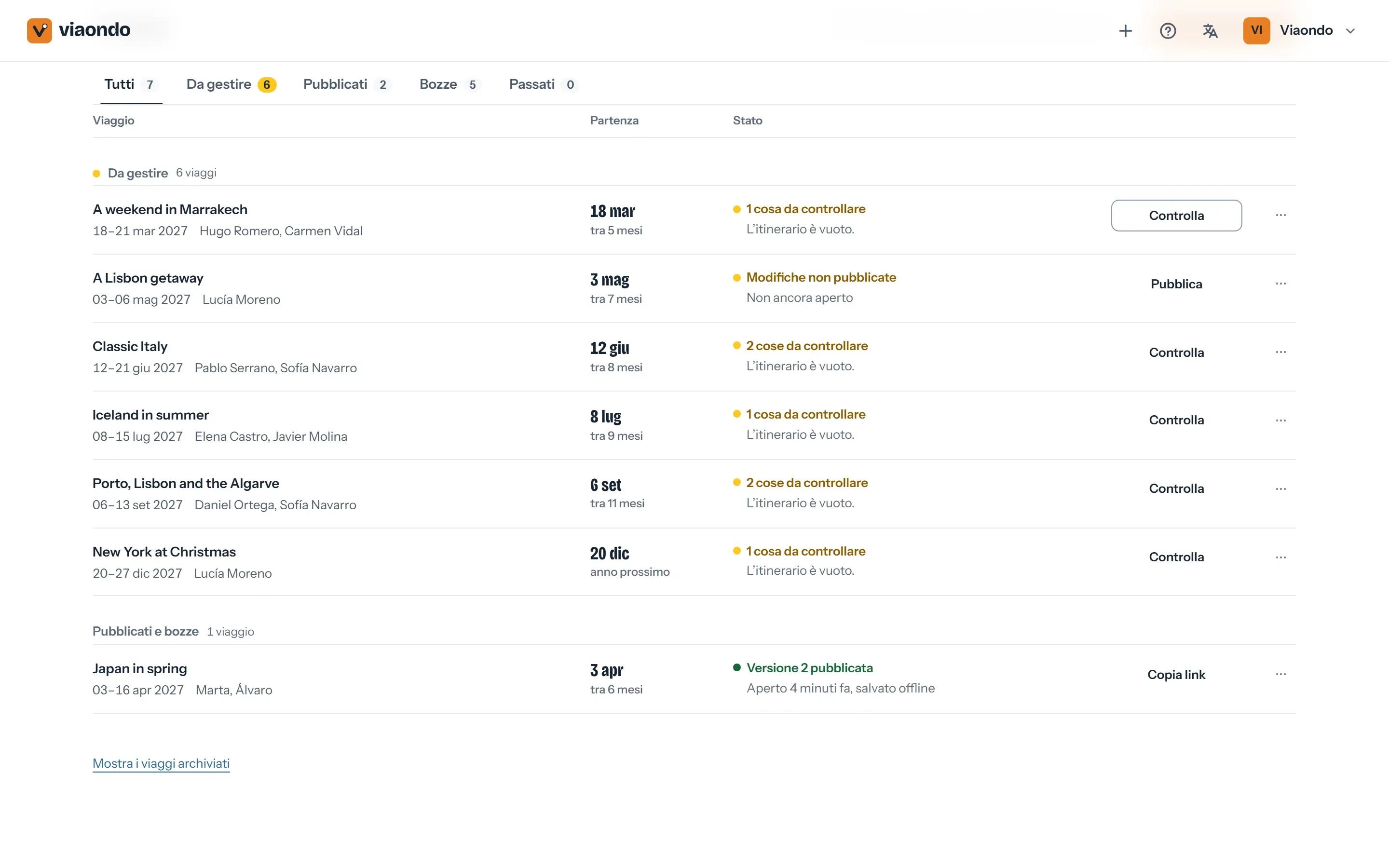The width and height of the screenshot is (1389, 868).
Task: Click Controlla for Iceland in summer
Action: click(x=1176, y=420)
